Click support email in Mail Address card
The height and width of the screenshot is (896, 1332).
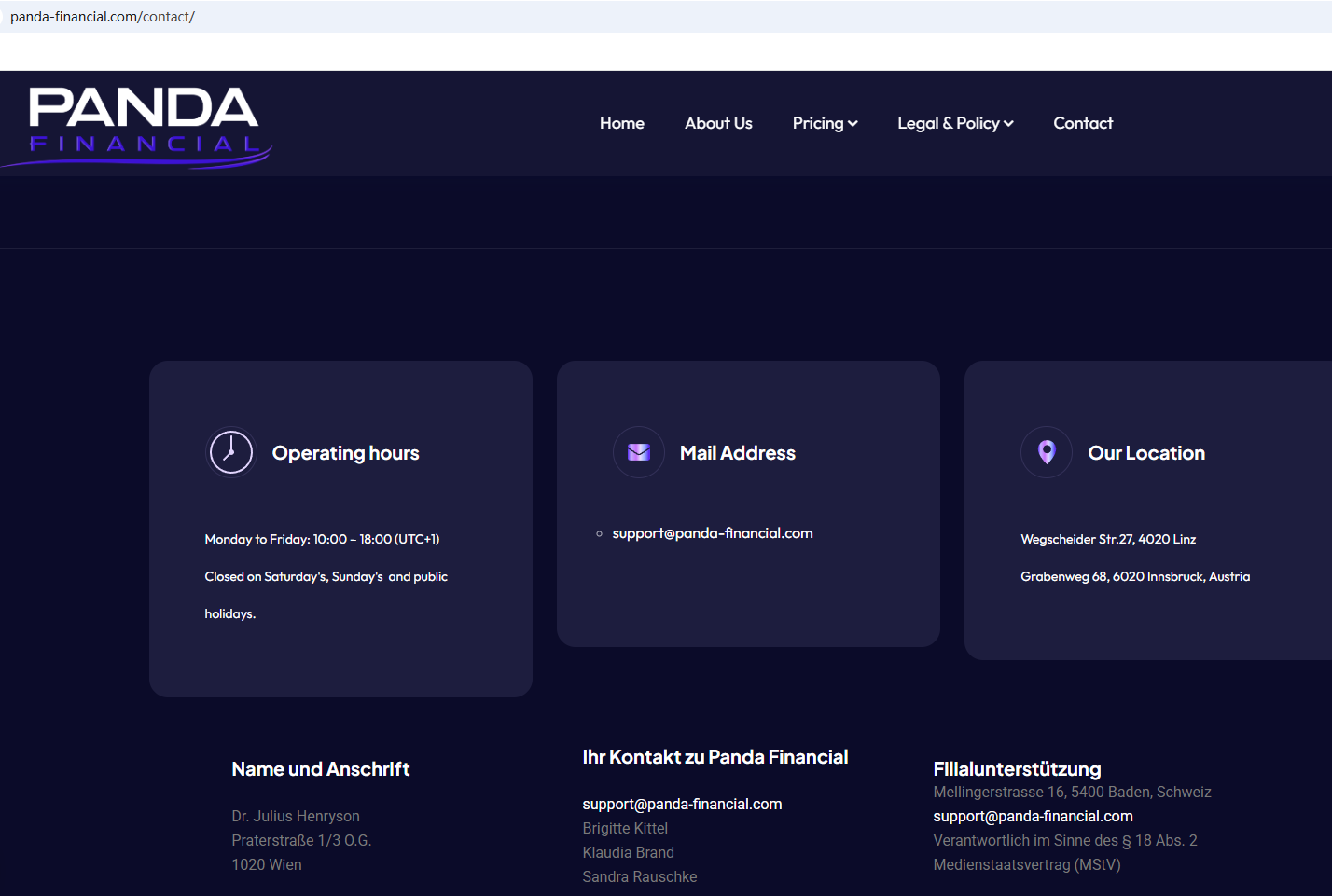click(712, 533)
